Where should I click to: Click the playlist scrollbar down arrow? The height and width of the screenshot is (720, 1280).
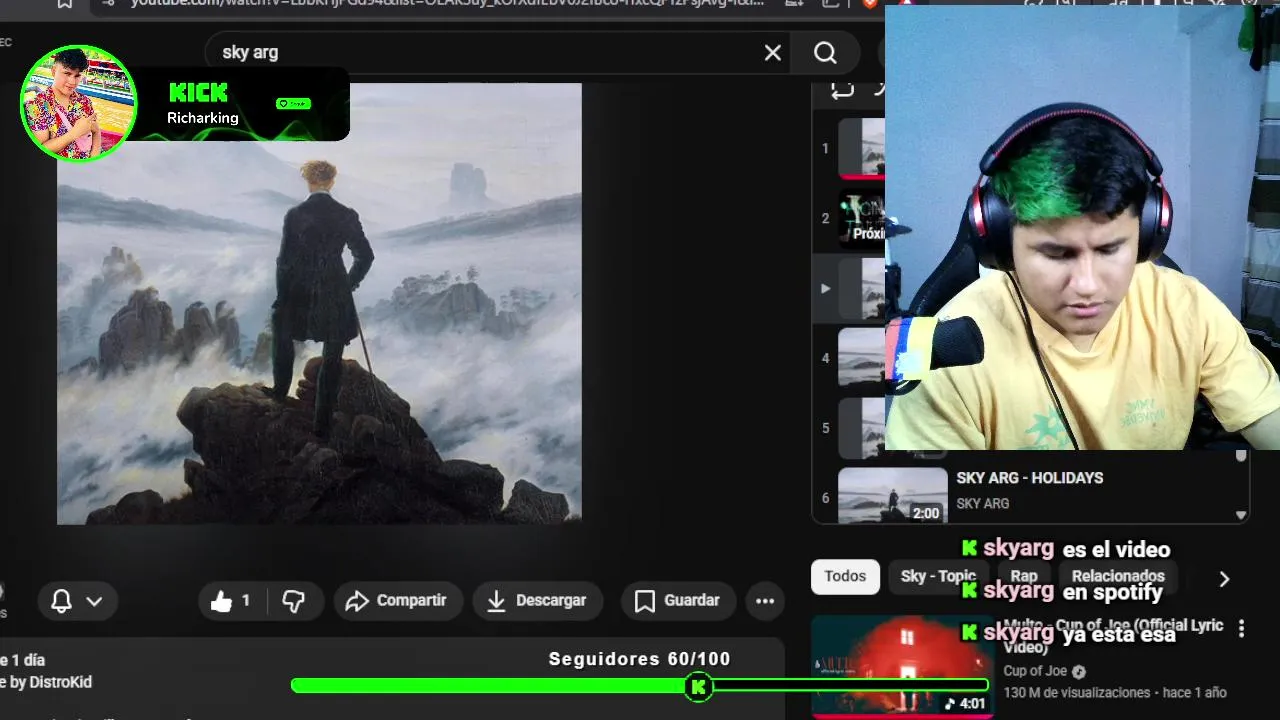point(1241,515)
